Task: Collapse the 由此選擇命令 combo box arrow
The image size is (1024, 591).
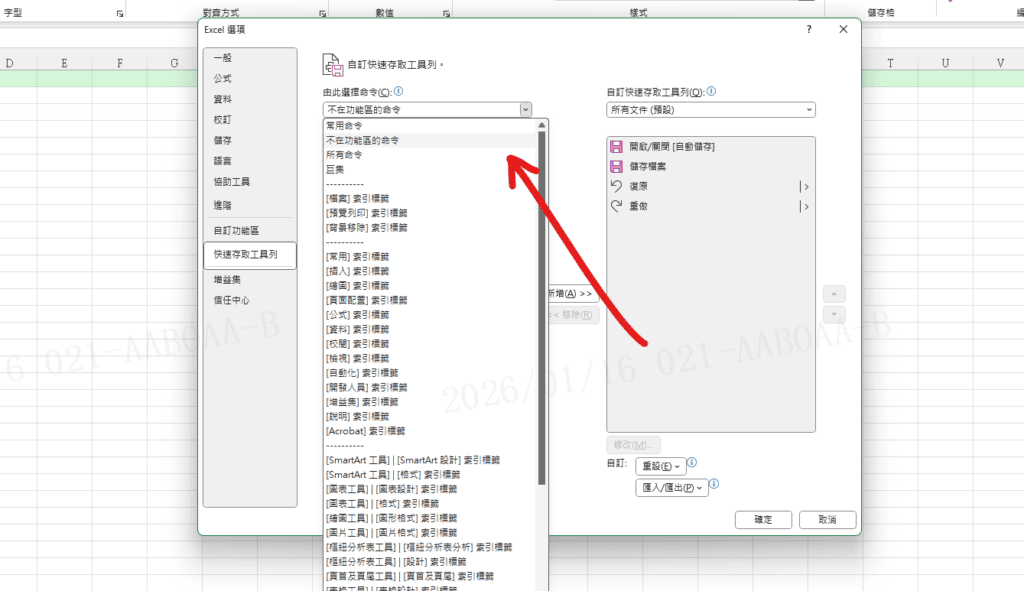Action: click(x=525, y=110)
